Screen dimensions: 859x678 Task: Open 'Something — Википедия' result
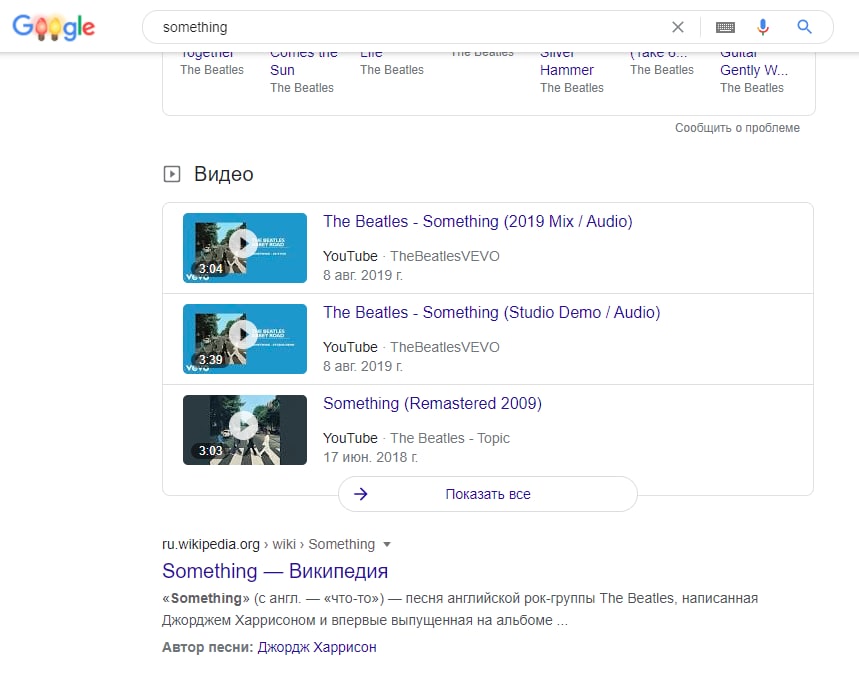pyautogui.click(x=275, y=571)
